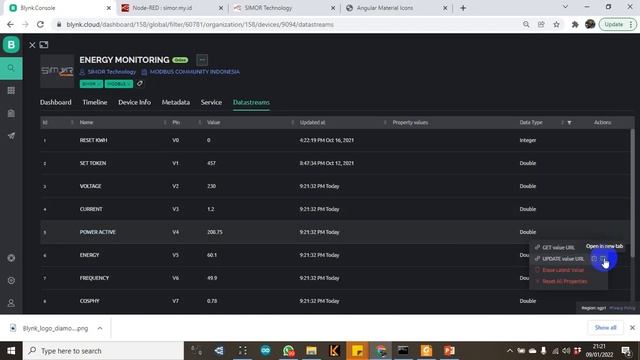This screenshot has width=640, height=360.
Task: Open the Privacy Policy link
Action: 622,308
